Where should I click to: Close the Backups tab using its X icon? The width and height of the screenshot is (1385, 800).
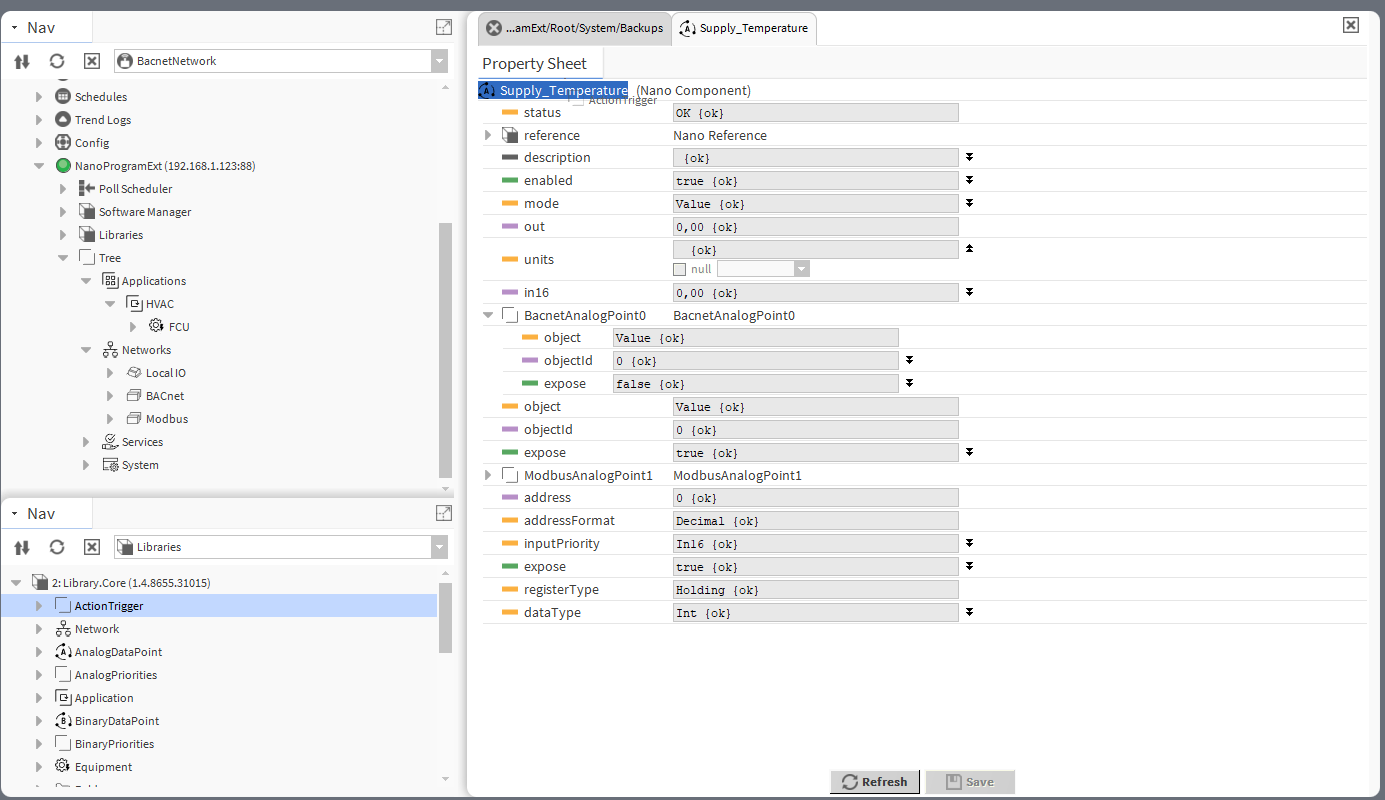tap(493, 28)
